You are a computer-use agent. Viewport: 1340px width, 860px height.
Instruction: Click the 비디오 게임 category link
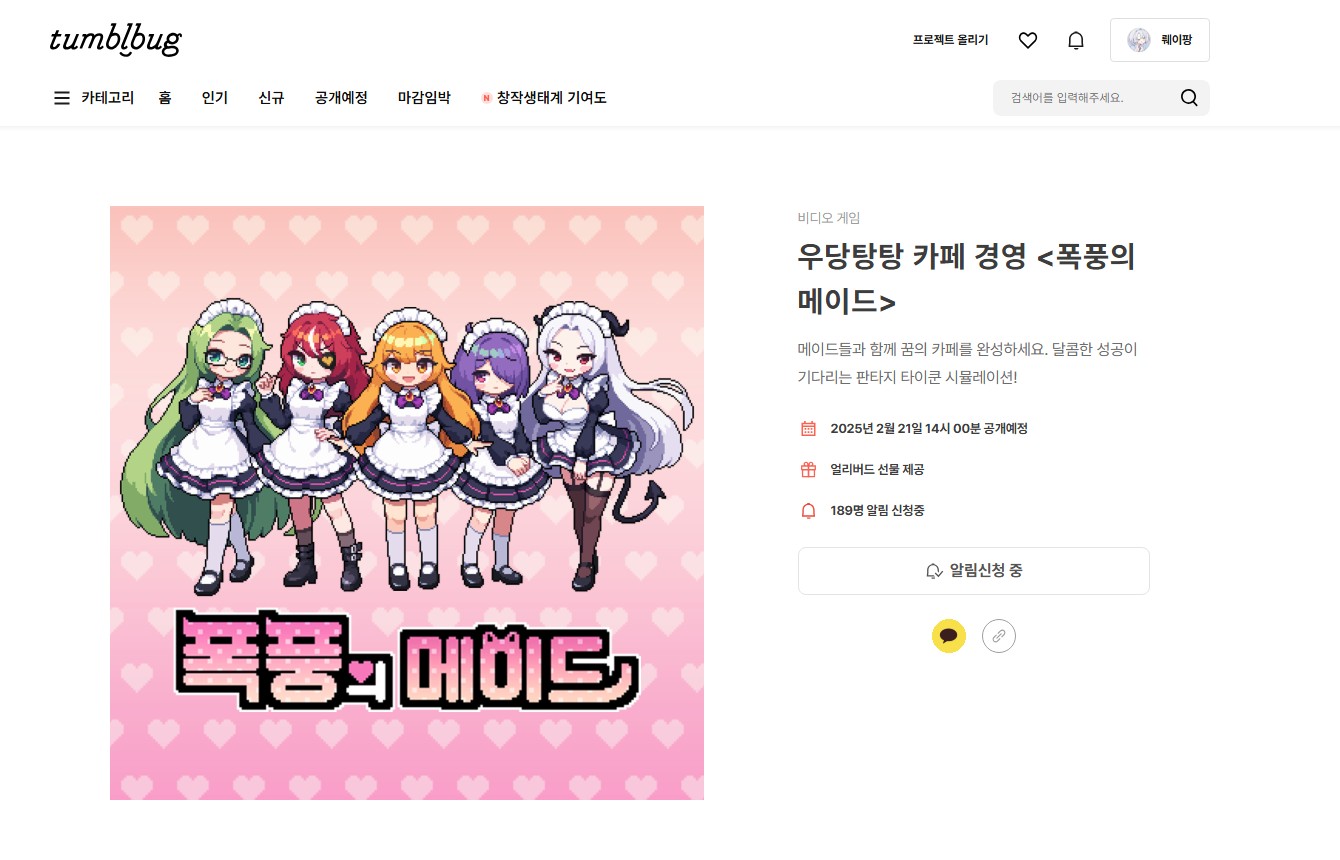click(828, 218)
